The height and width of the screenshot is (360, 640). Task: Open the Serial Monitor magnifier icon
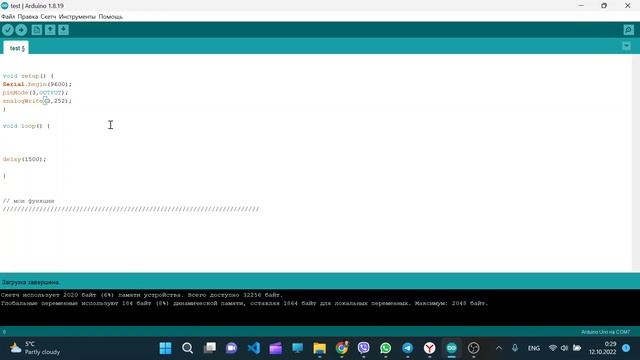(x=629, y=30)
